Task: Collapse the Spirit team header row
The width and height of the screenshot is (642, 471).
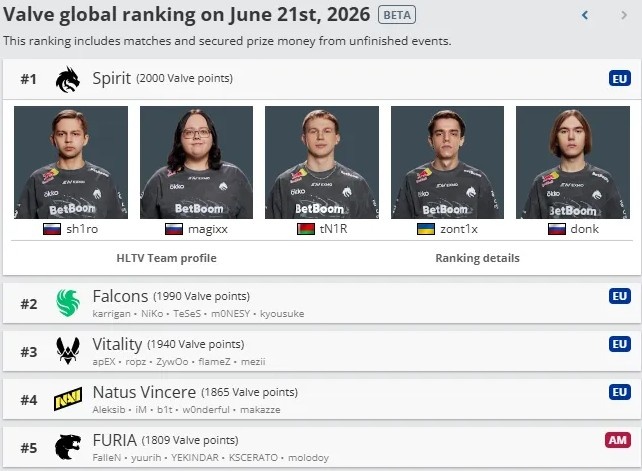Action: 322,79
